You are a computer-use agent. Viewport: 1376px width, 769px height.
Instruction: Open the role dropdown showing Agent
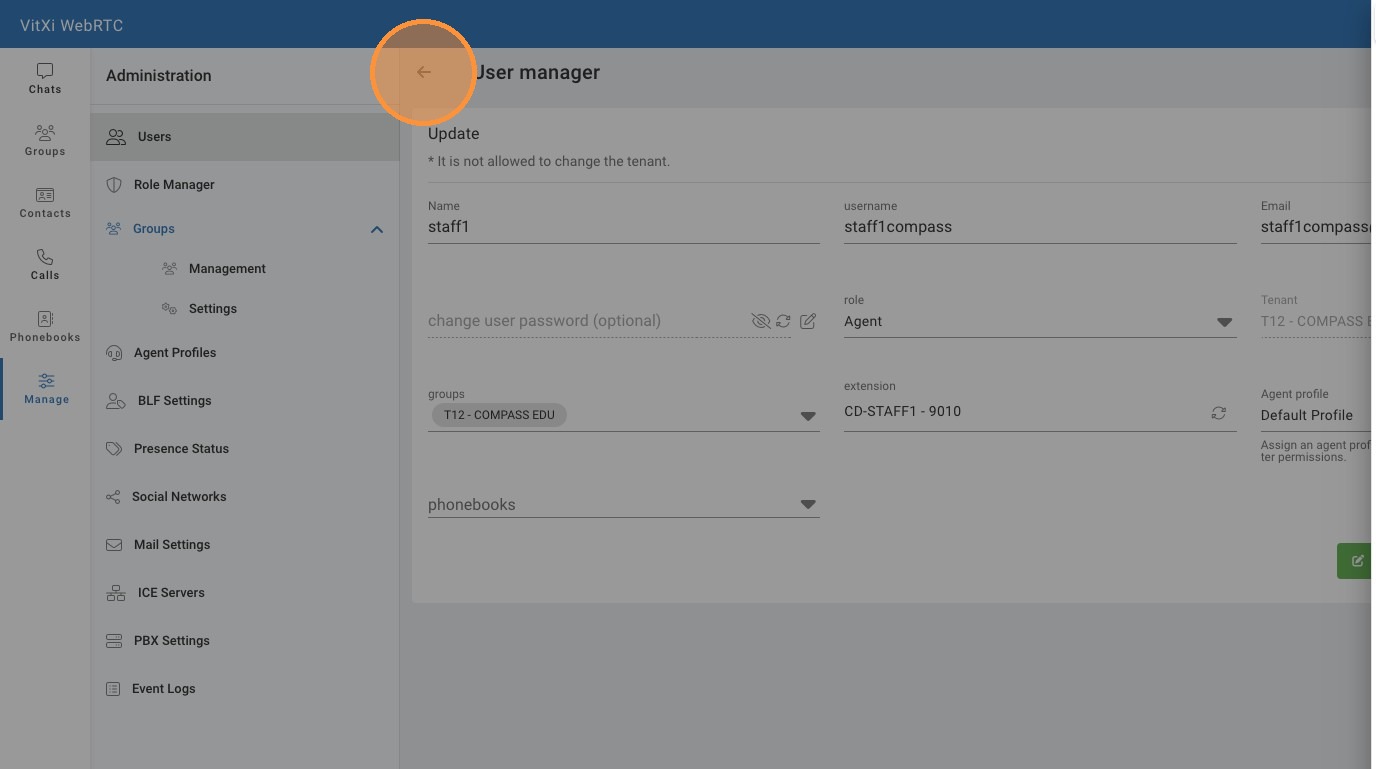(x=1224, y=322)
